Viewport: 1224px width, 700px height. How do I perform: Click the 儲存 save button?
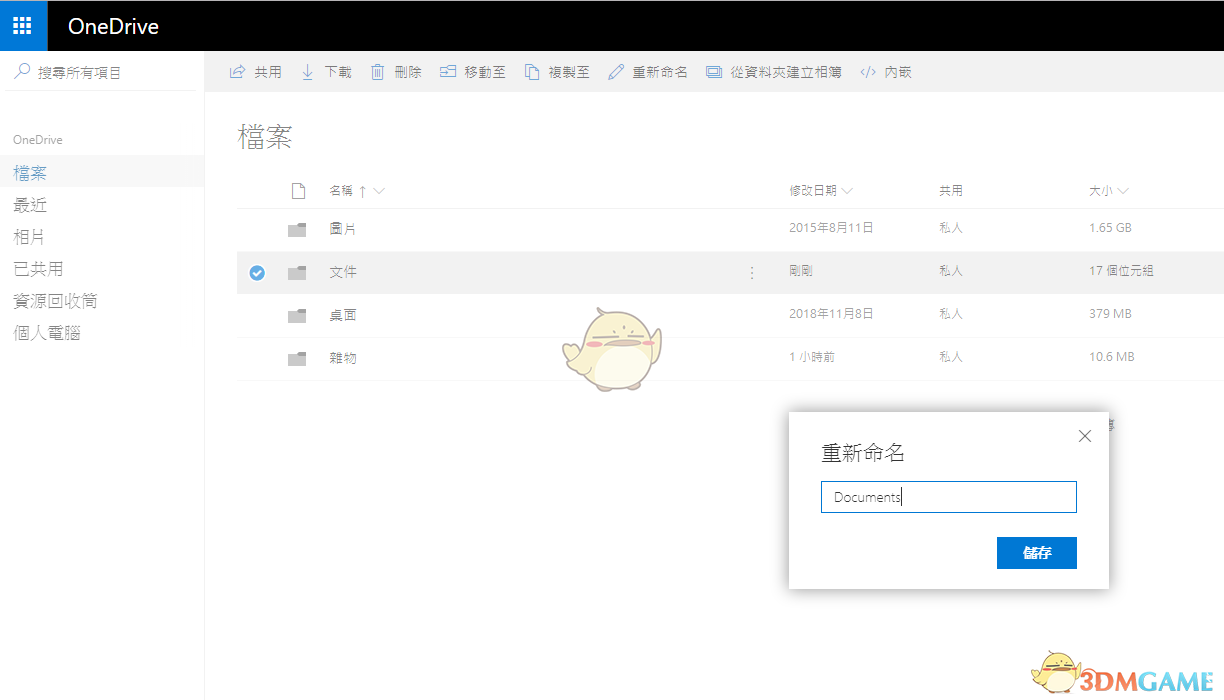point(1036,553)
